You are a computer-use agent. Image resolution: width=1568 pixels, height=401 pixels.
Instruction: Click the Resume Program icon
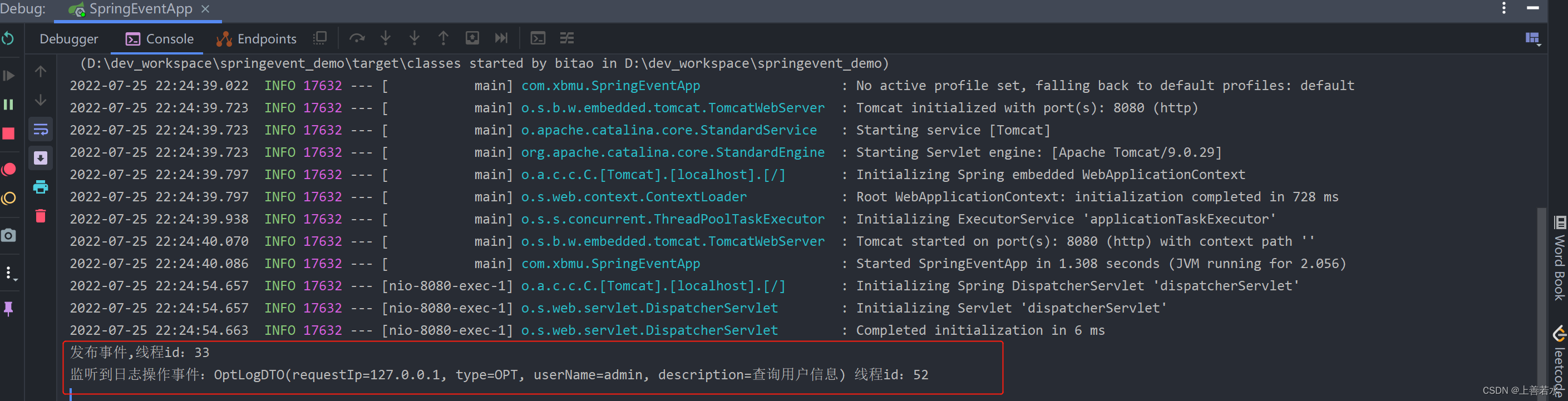(8, 76)
